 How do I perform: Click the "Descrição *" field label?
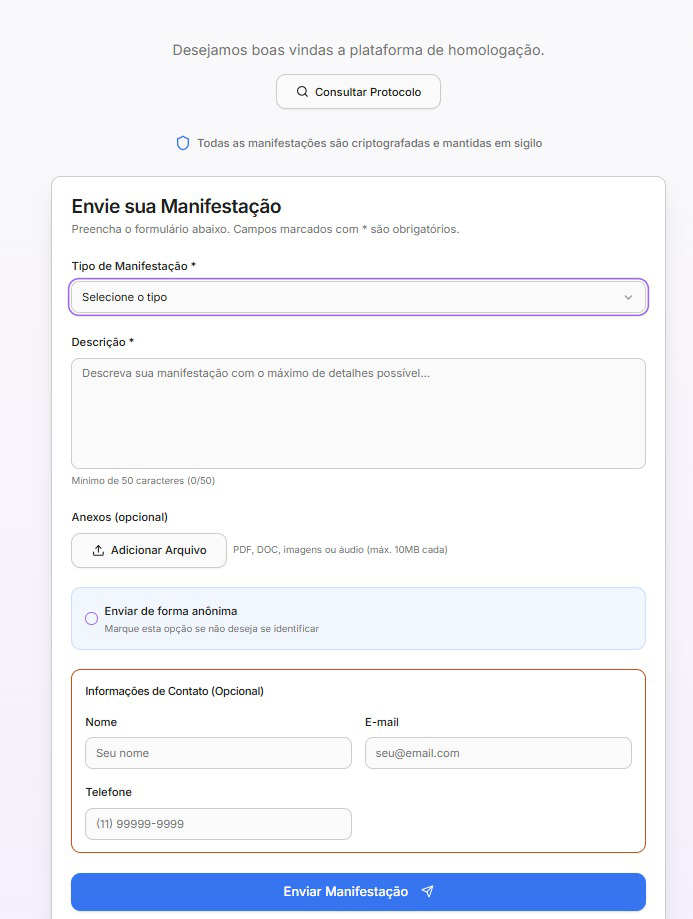tap(102, 342)
